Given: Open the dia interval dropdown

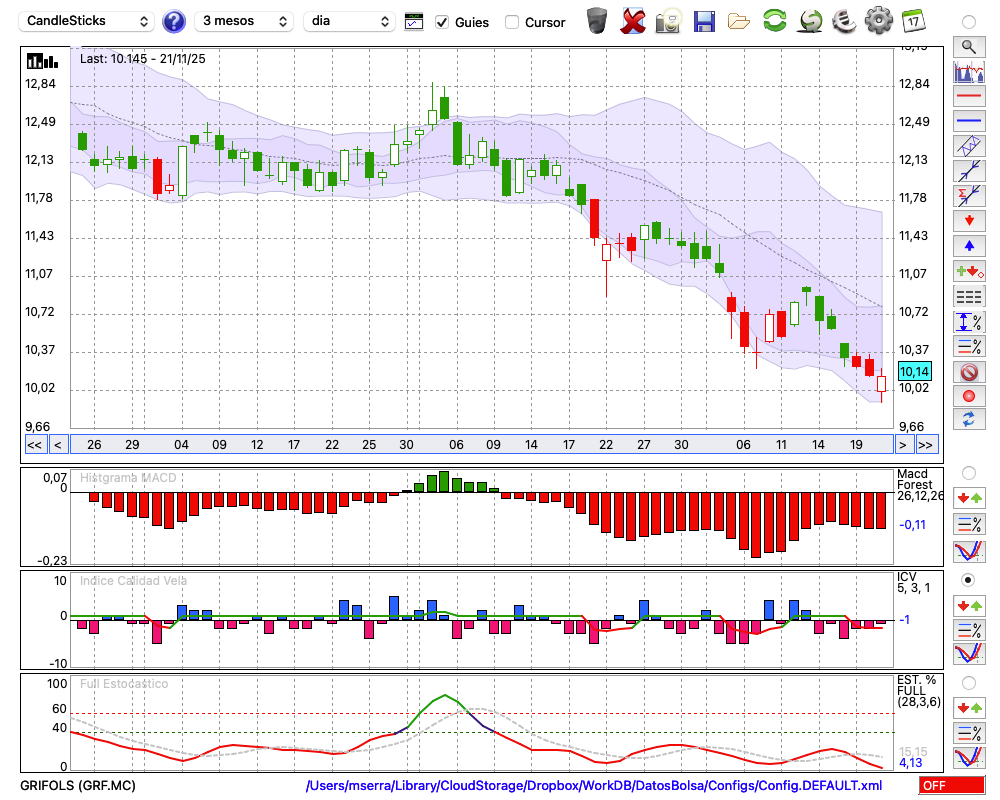Looking at the screenshot, I should coord(350,21).
